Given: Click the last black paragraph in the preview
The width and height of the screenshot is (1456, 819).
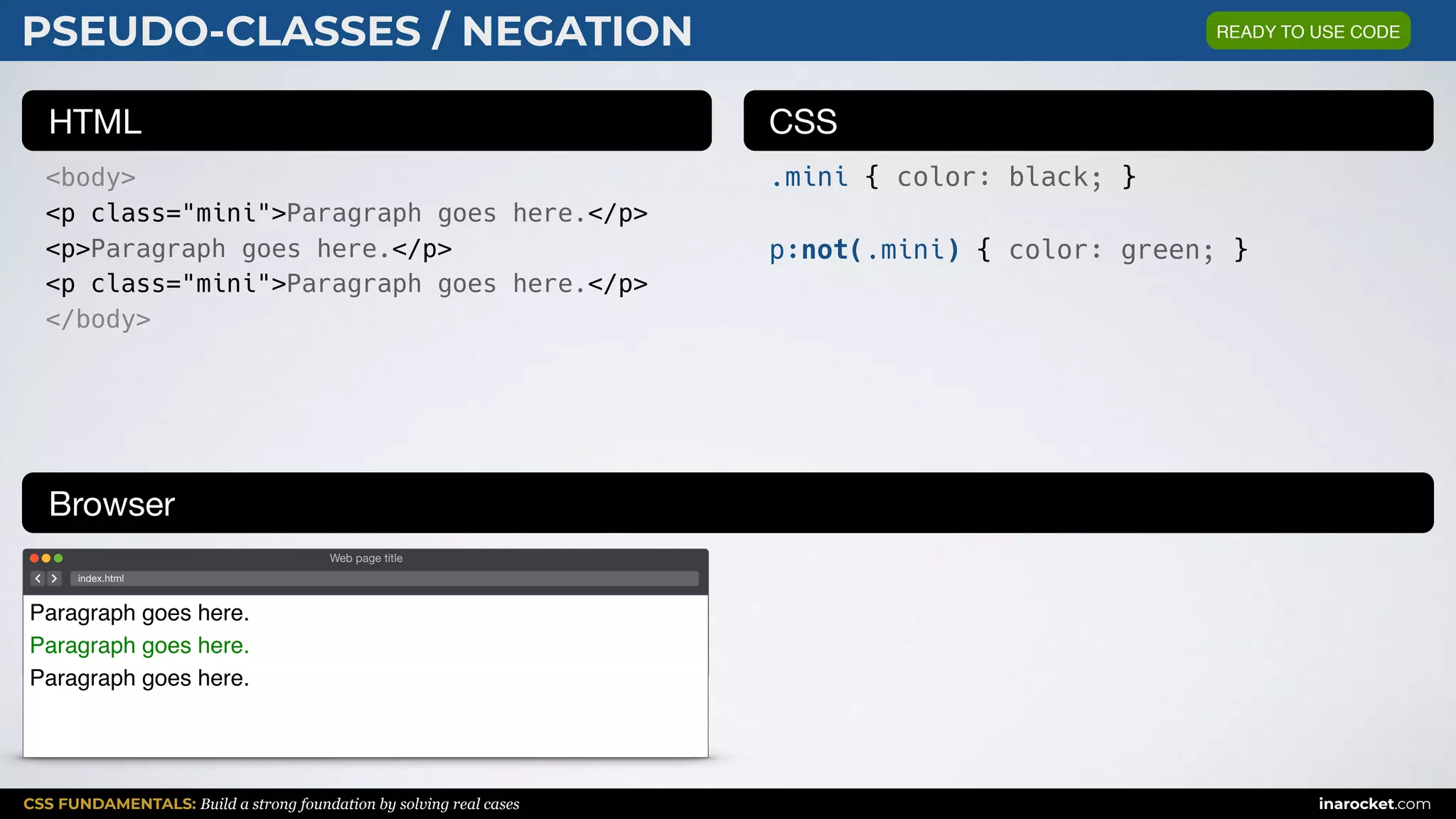Looking at the screenshot, I should [x=139, y=678].
